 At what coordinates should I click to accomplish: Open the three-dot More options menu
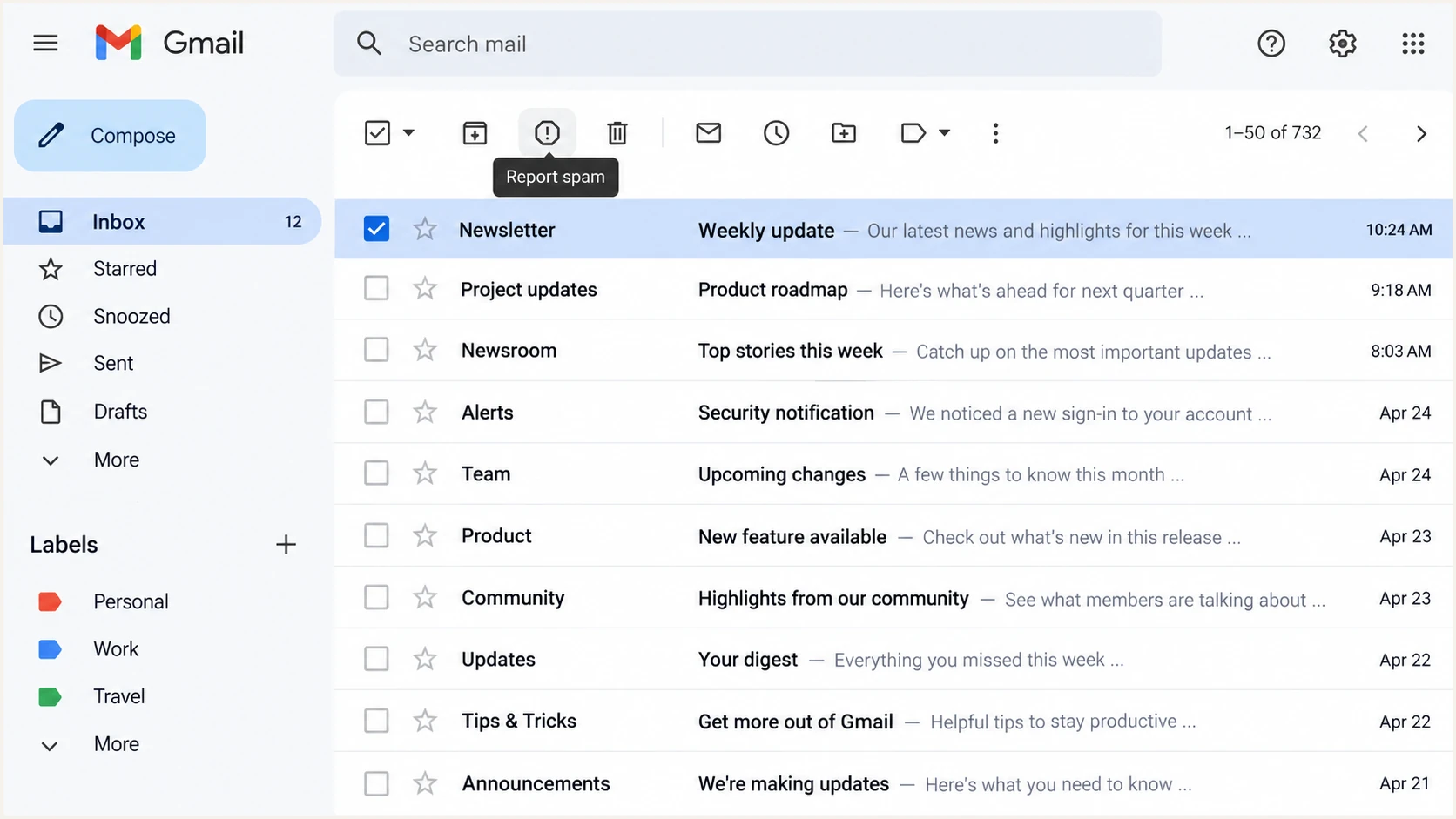[995, 133]
